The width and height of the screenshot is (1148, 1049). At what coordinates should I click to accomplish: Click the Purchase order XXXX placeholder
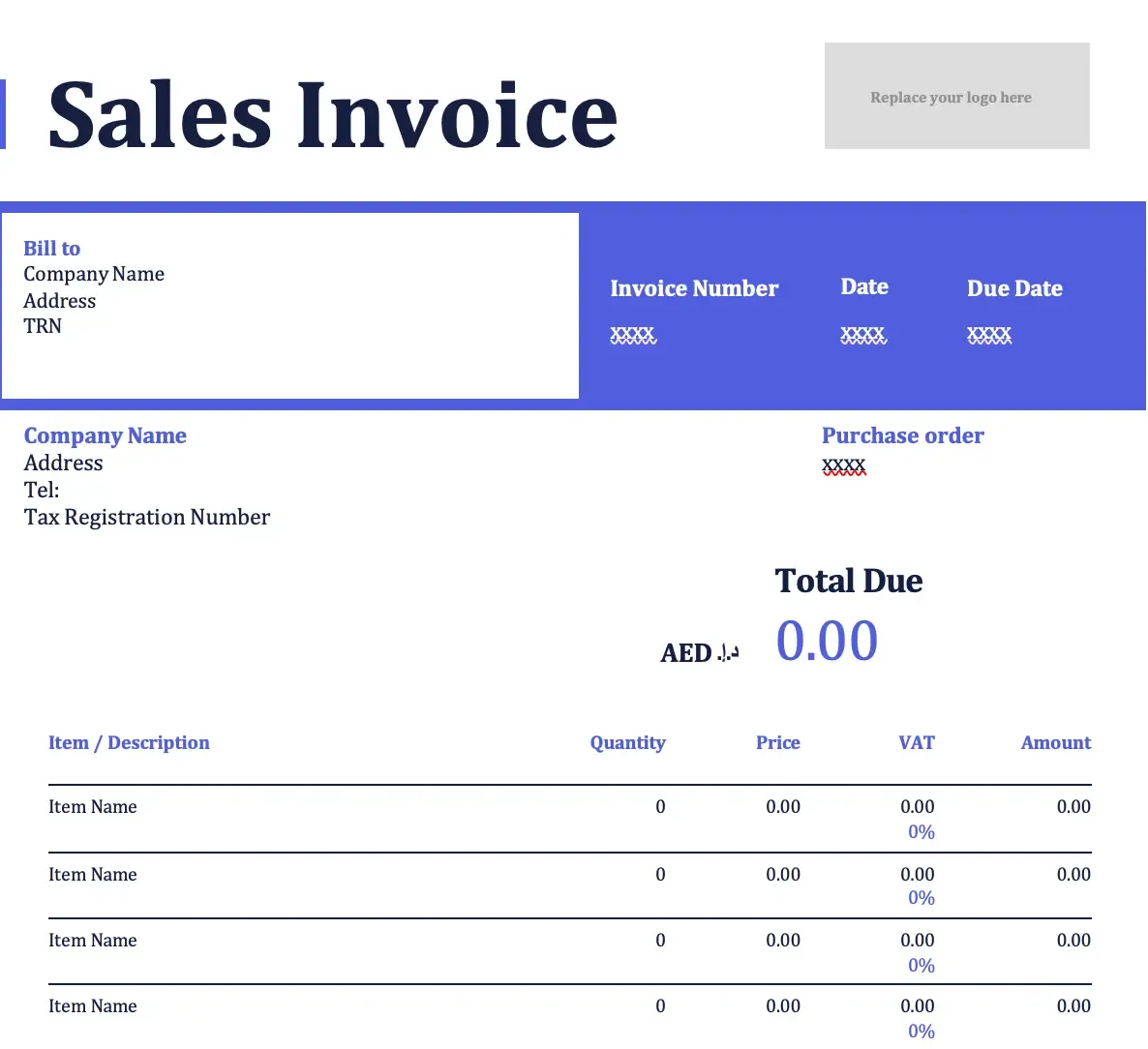click(x=842, y=465)
